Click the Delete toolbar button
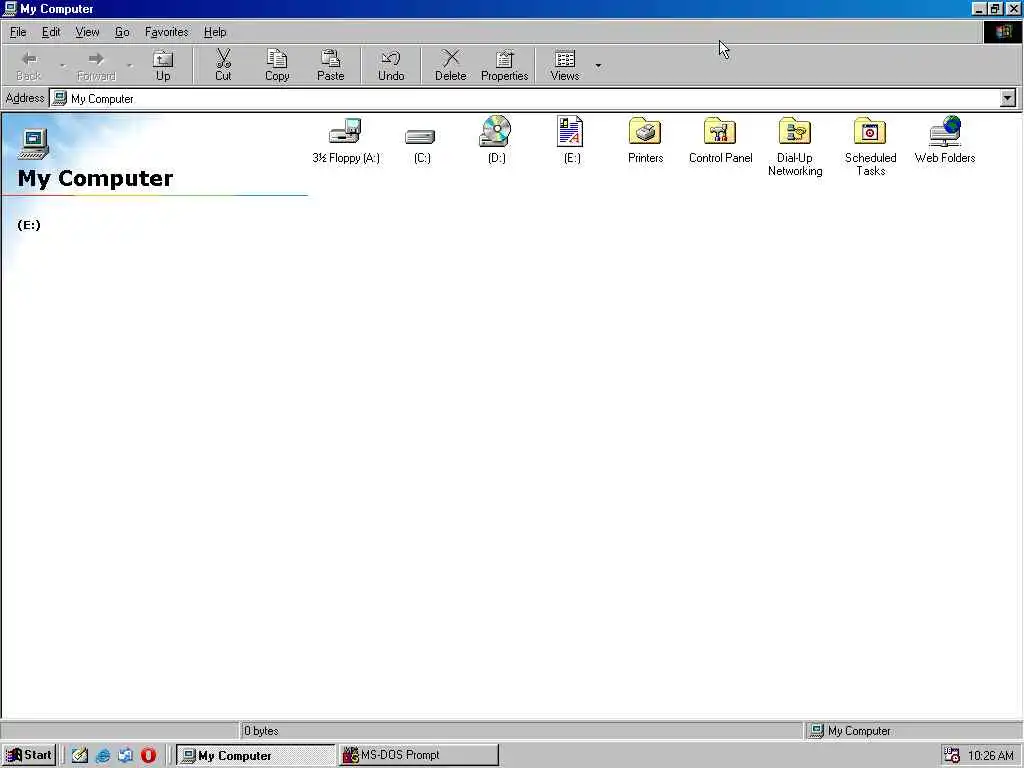1024x768 pixels. [451, 66]
